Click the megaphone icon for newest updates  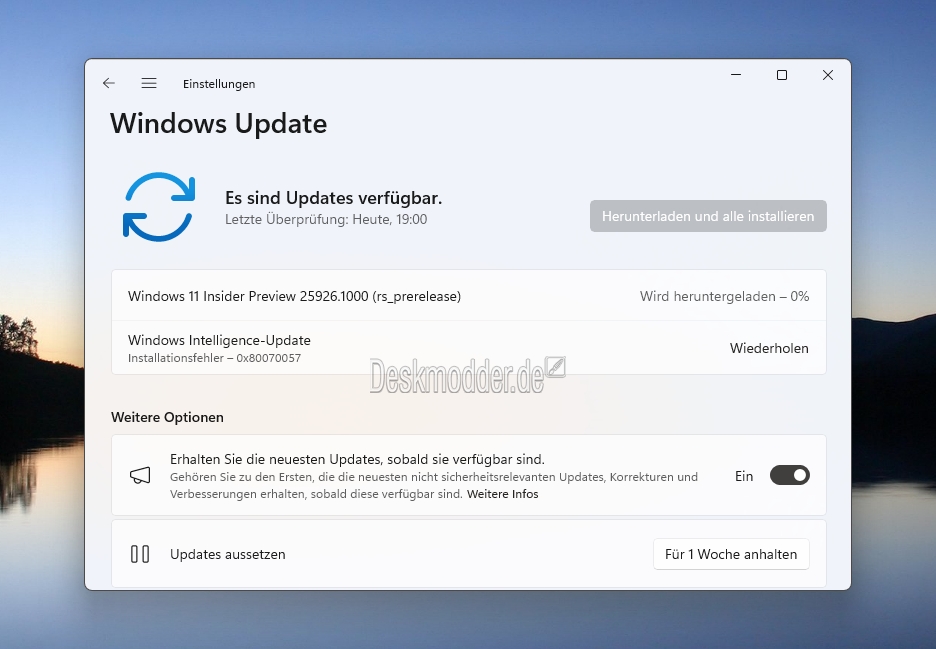(140, 475)
